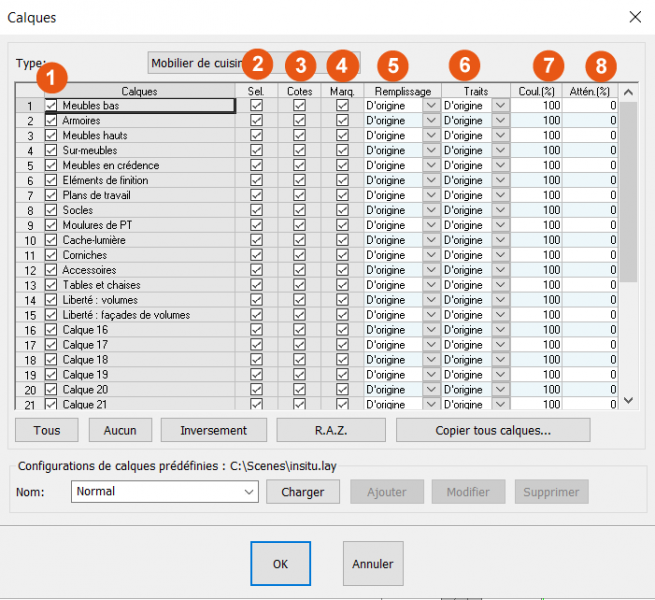This screenshot has width=655, height=600.
Task: Click the Tous button
Action: (48, 430)
